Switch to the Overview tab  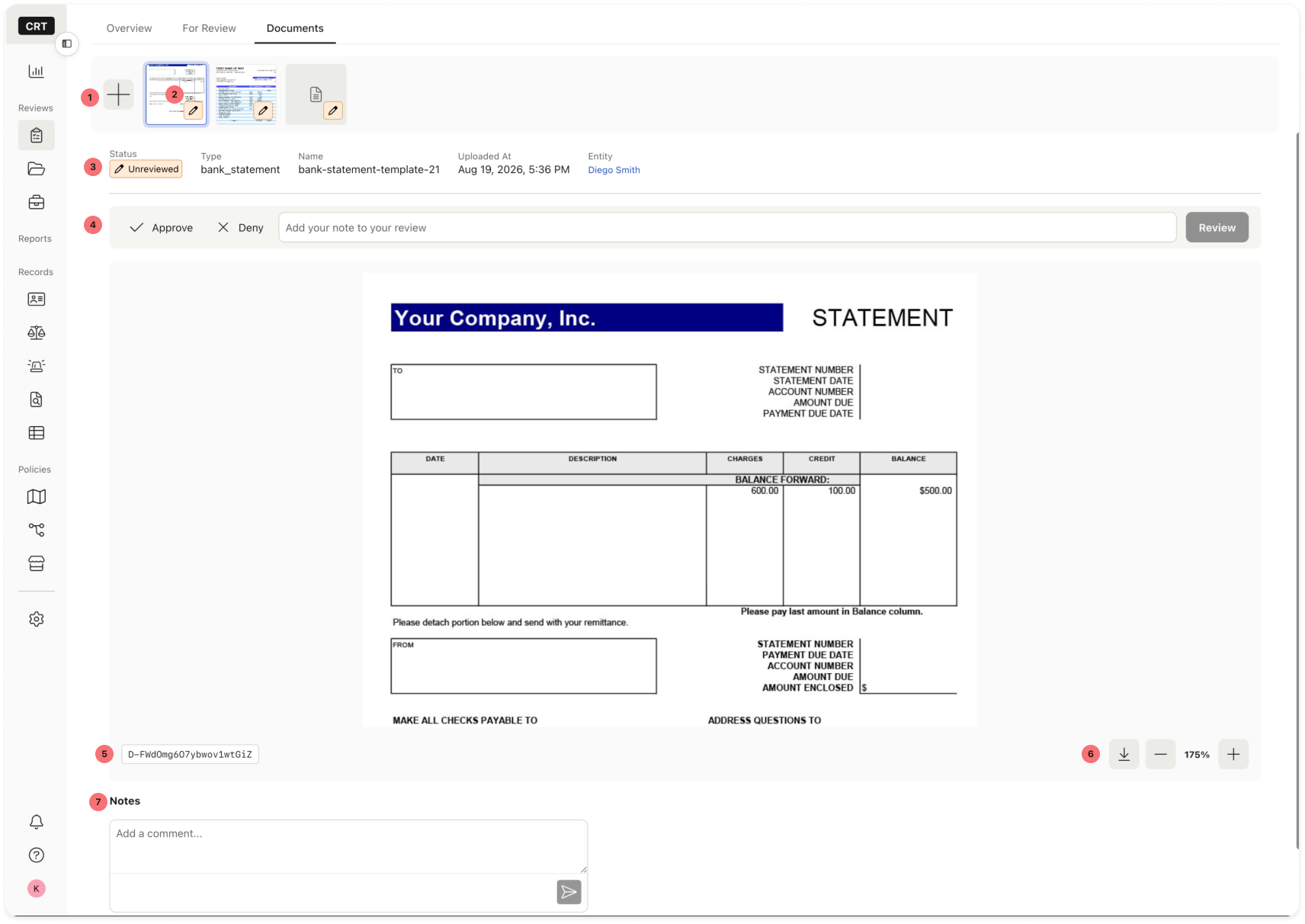point(129,28)
